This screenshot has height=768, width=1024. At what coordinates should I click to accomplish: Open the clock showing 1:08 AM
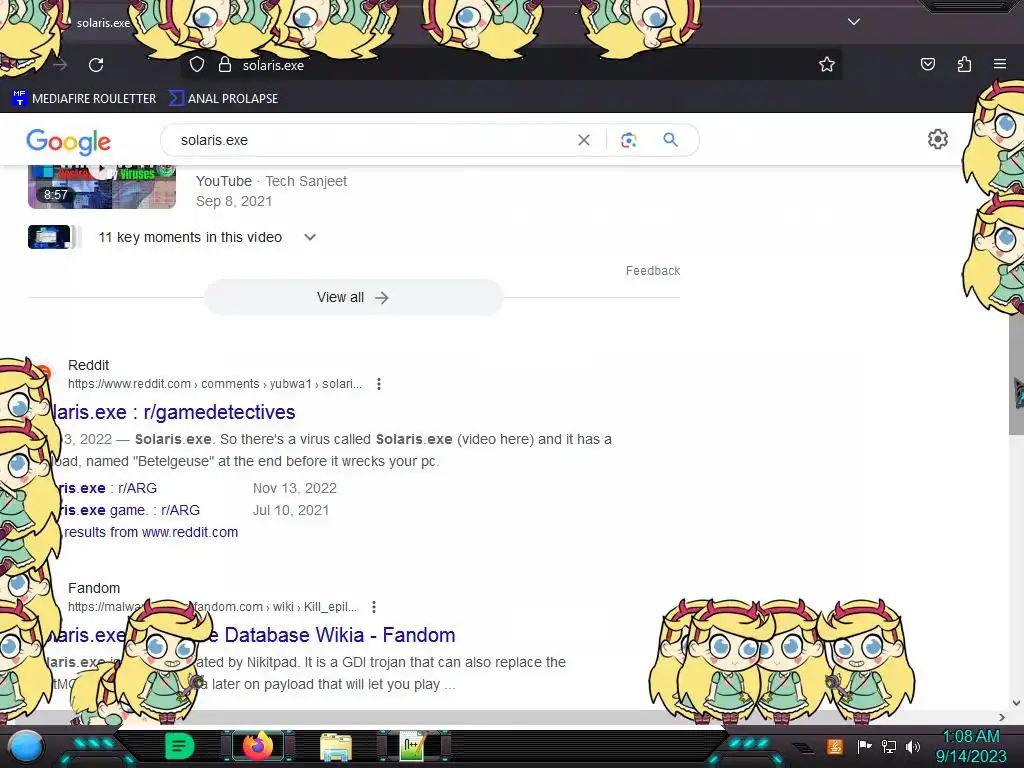pos(971,746)
